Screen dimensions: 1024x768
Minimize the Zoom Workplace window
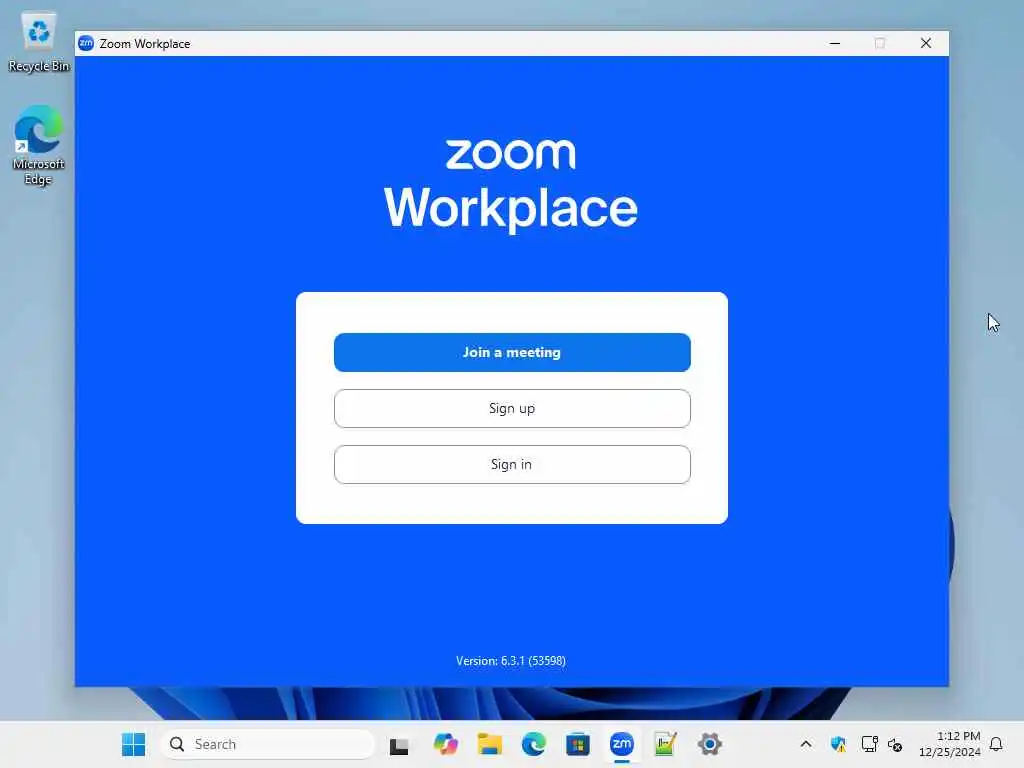click(835, 43)
